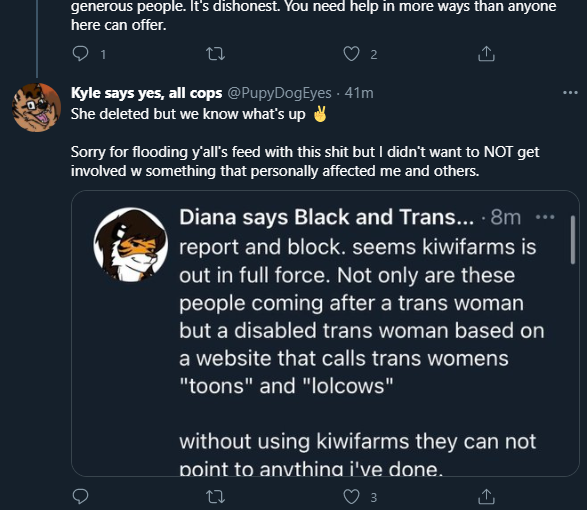The width and height of the screenshot is (587, 510).
Task: Open the 'Diana says Black and Trans...' name
Action: click(x=326, y=217)
